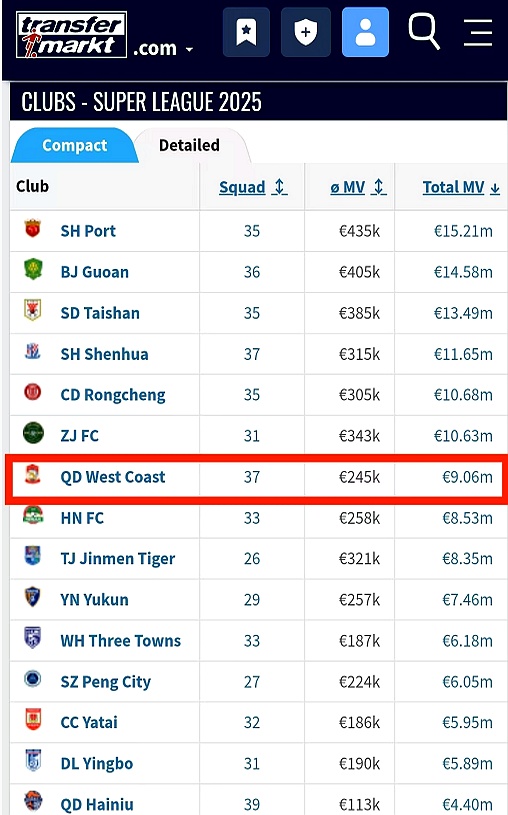Click the Transfermarkt logo
Screen dimensions: 508x815
[x=71, y=35]
